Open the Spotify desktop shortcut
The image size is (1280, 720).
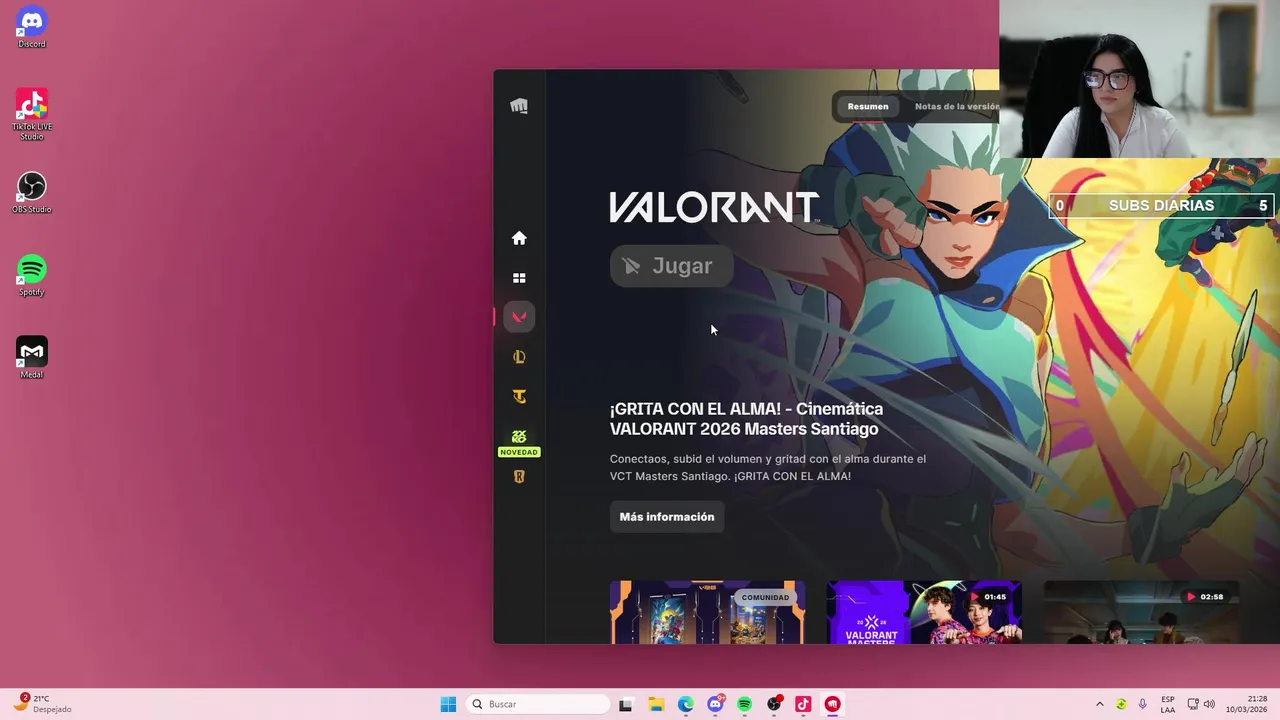[32, 275]
